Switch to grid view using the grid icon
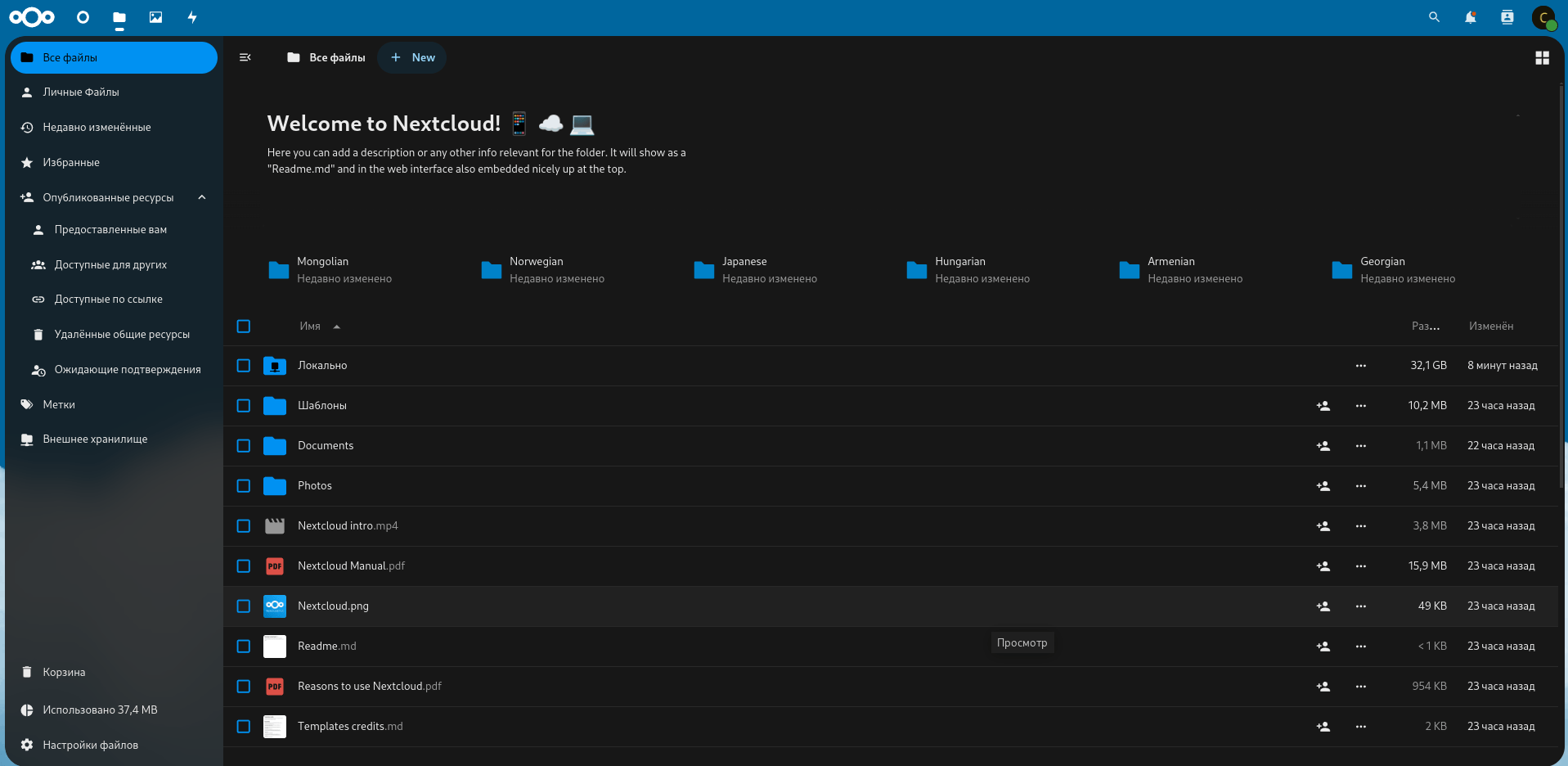The height and width of the screenshot is (766, 1568). tap(1542, 57)
